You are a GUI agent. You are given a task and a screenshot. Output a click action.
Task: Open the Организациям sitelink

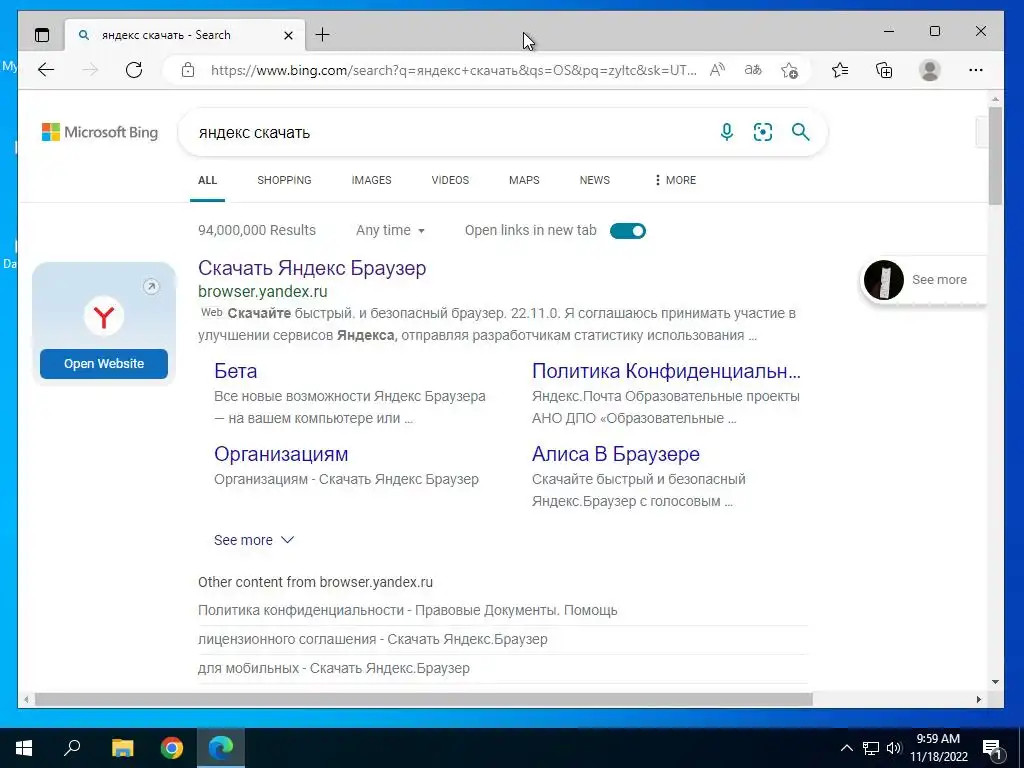pos(281,454)
